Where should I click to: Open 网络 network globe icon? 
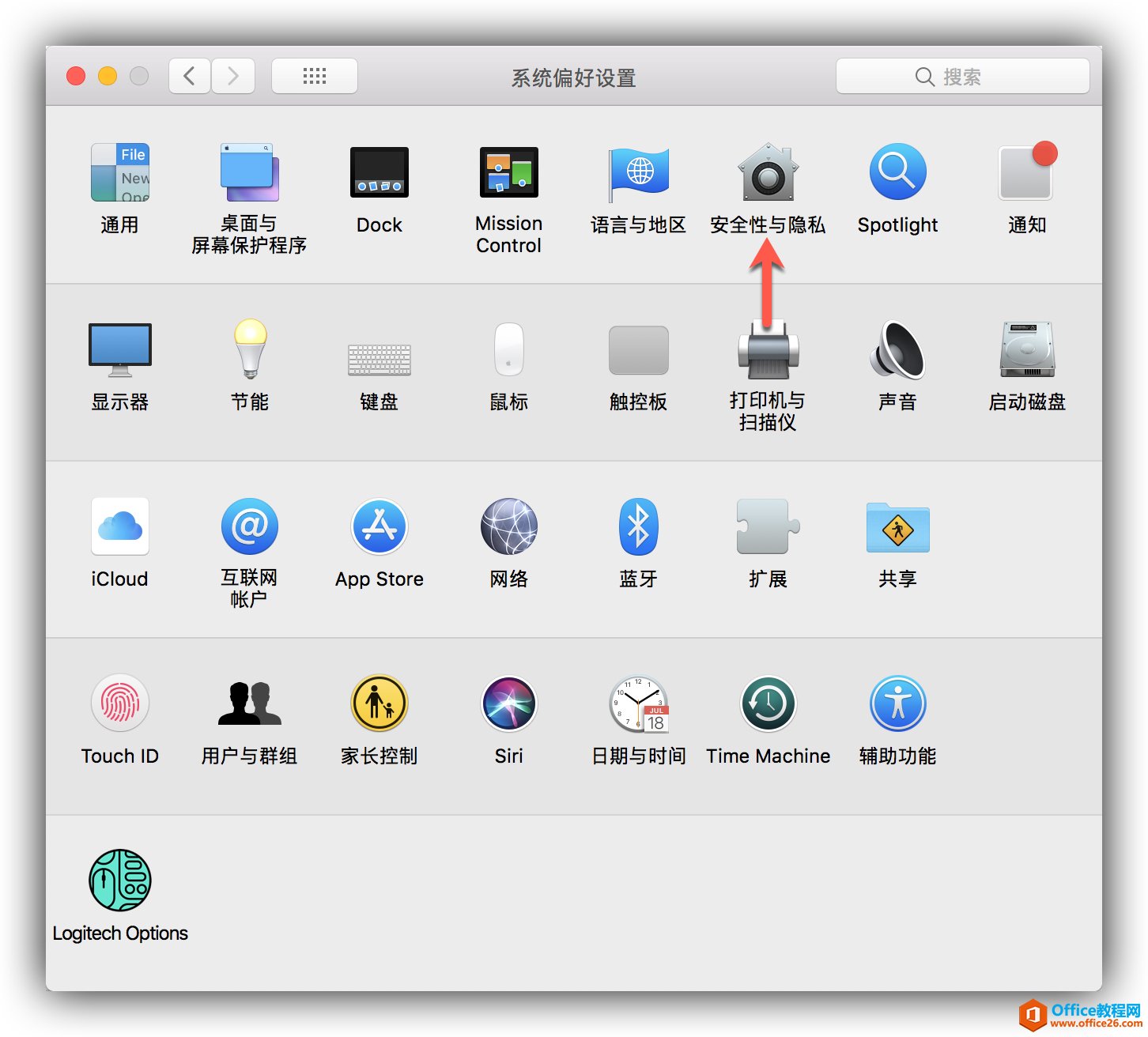pos(509,526)
